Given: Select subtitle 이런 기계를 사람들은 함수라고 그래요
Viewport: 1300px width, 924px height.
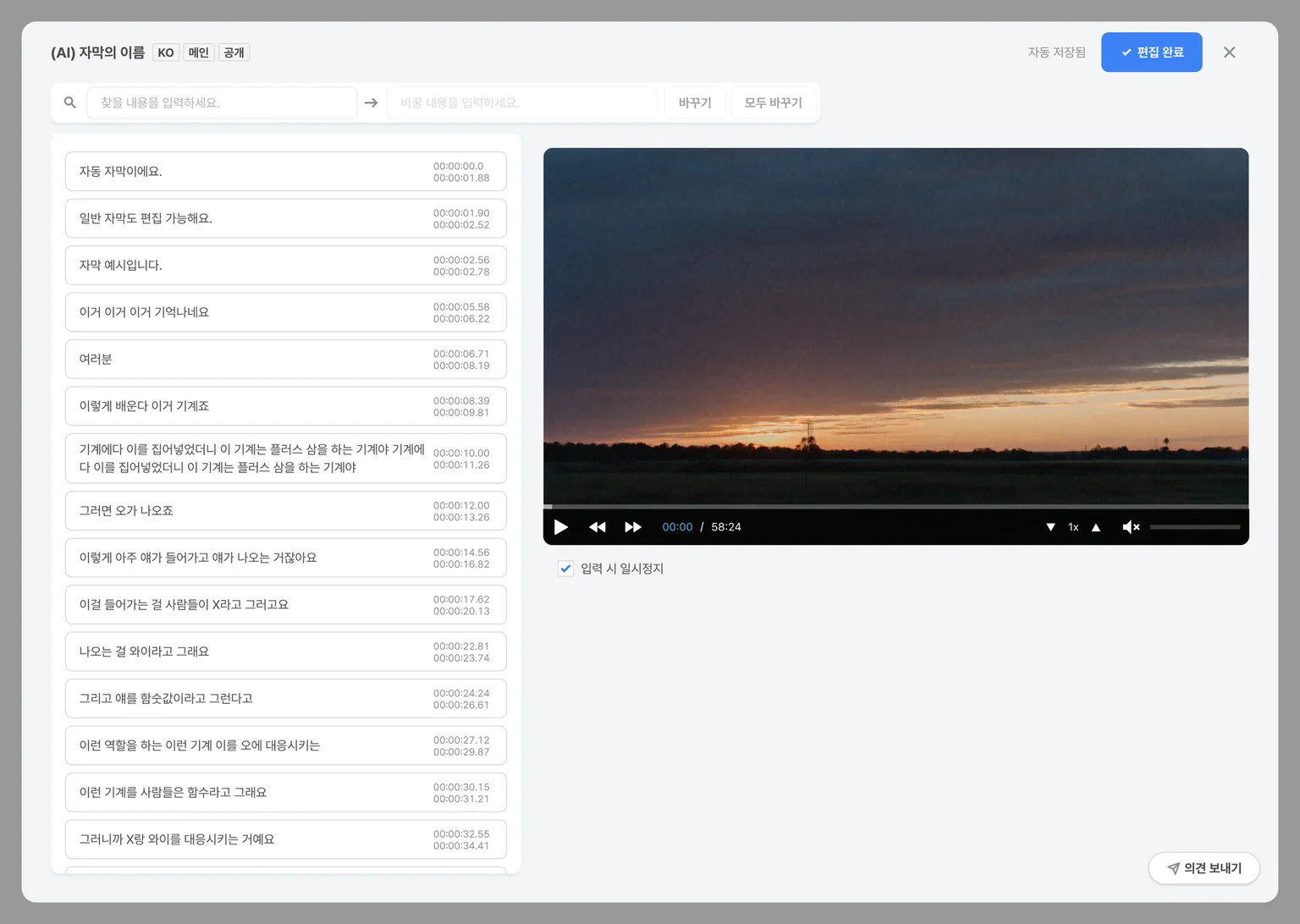Looking at the screenshot, I should (x=286, y=793).
